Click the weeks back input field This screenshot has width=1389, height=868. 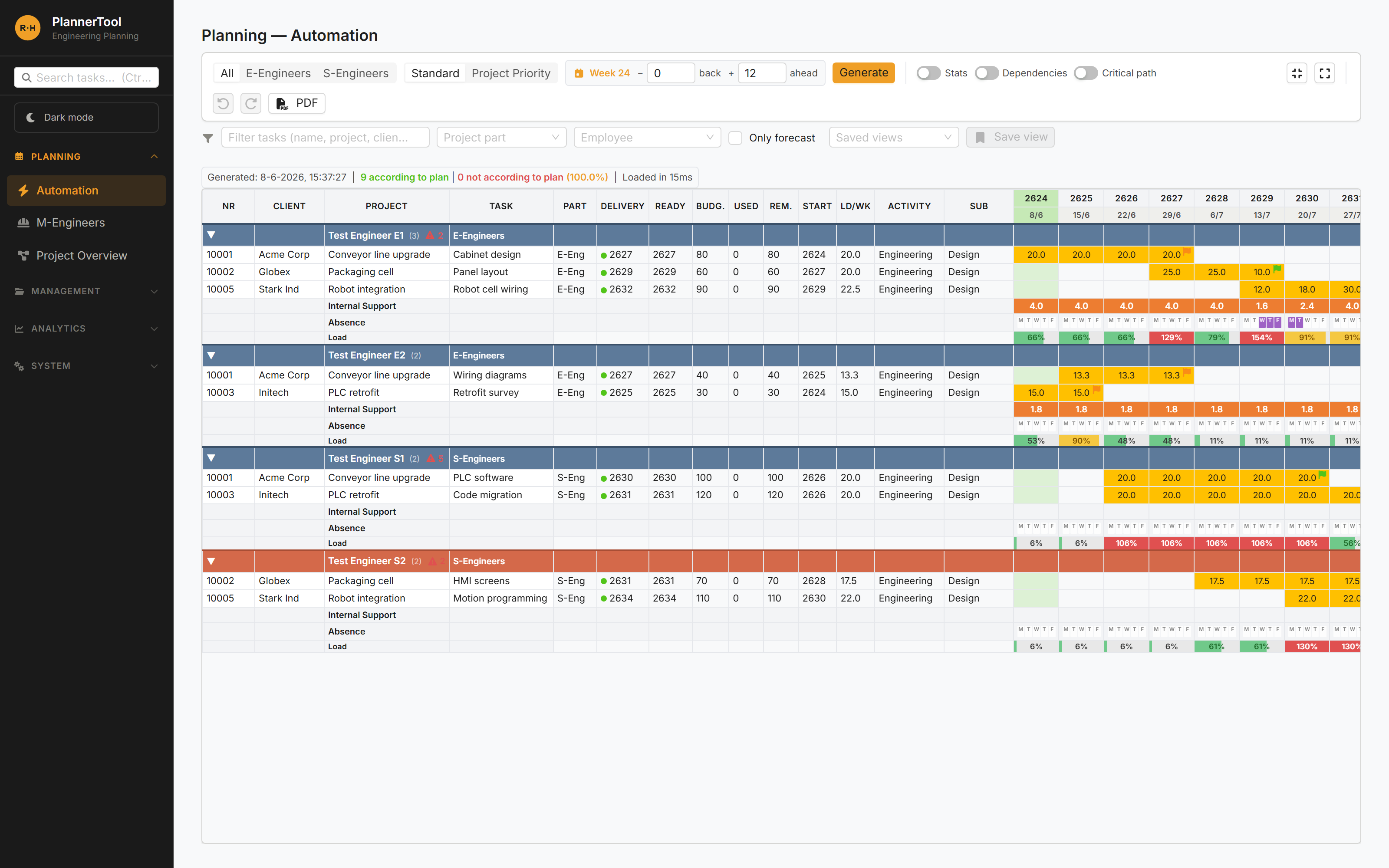coord(670,73)
